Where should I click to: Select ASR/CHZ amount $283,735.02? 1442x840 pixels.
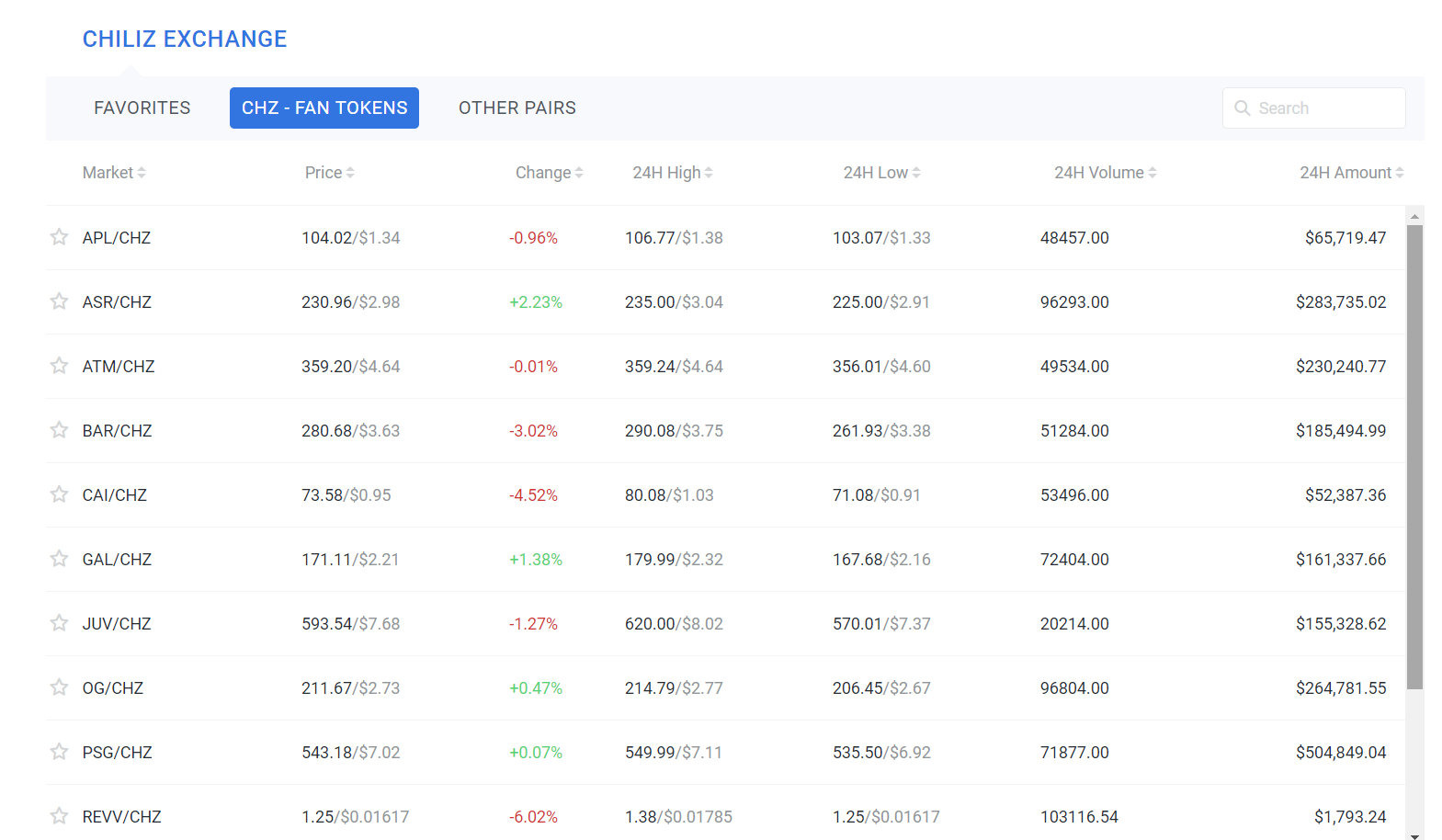1341,301
